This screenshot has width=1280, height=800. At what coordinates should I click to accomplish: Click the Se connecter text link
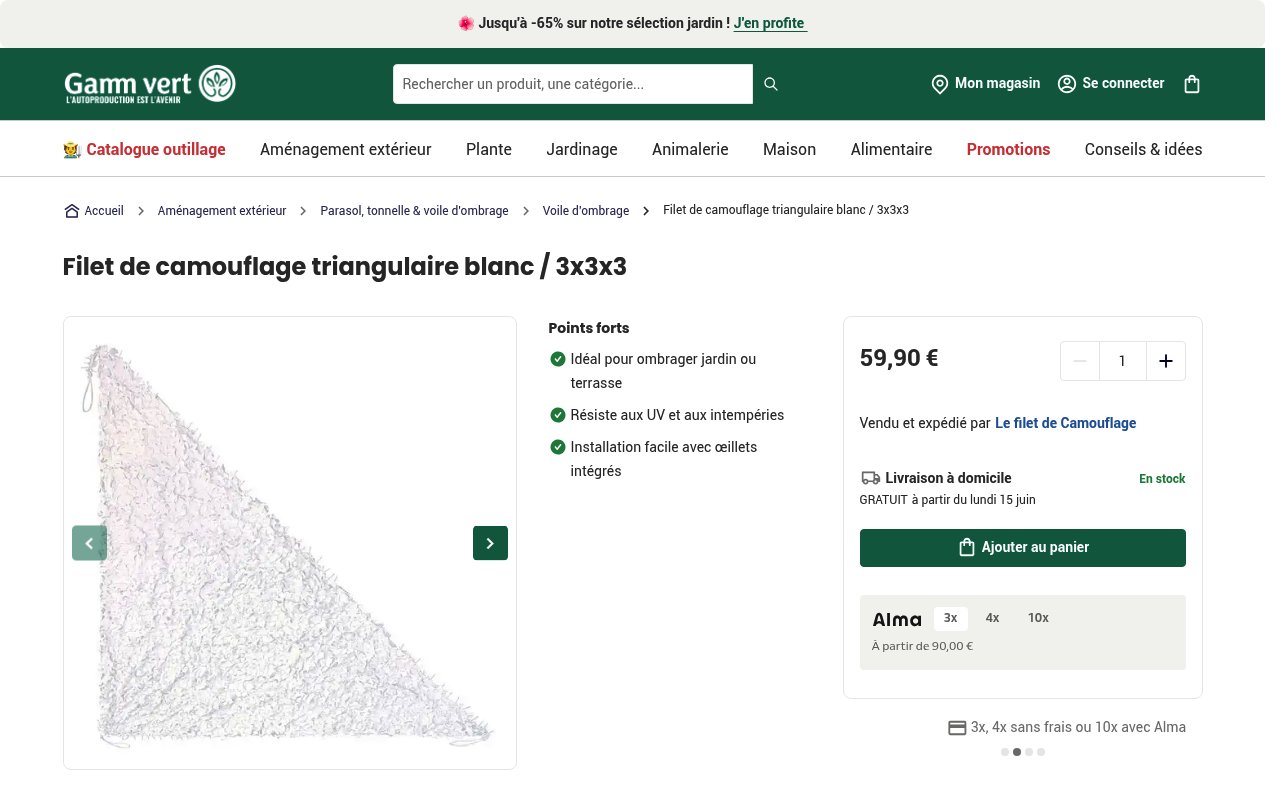[x=1124, y=84]
